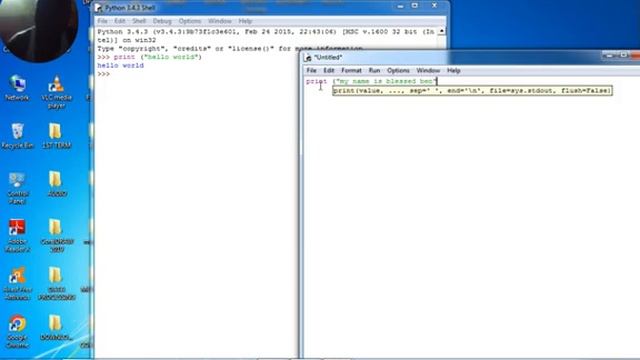The width and height of the screenshot is (640, 360).
Task: Open File menu in Untitled editor
Action: [x=311, y=71]
